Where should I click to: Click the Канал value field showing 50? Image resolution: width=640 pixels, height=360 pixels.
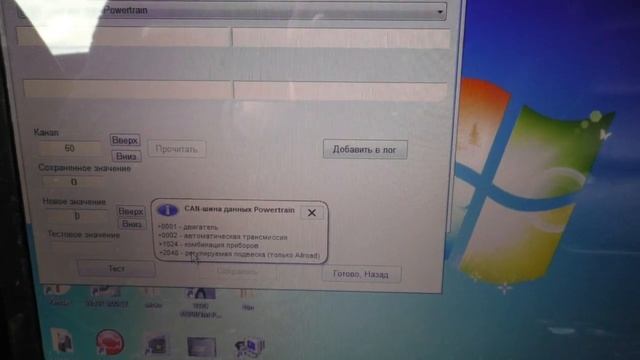pyautogui.click(x=70, y=148)
